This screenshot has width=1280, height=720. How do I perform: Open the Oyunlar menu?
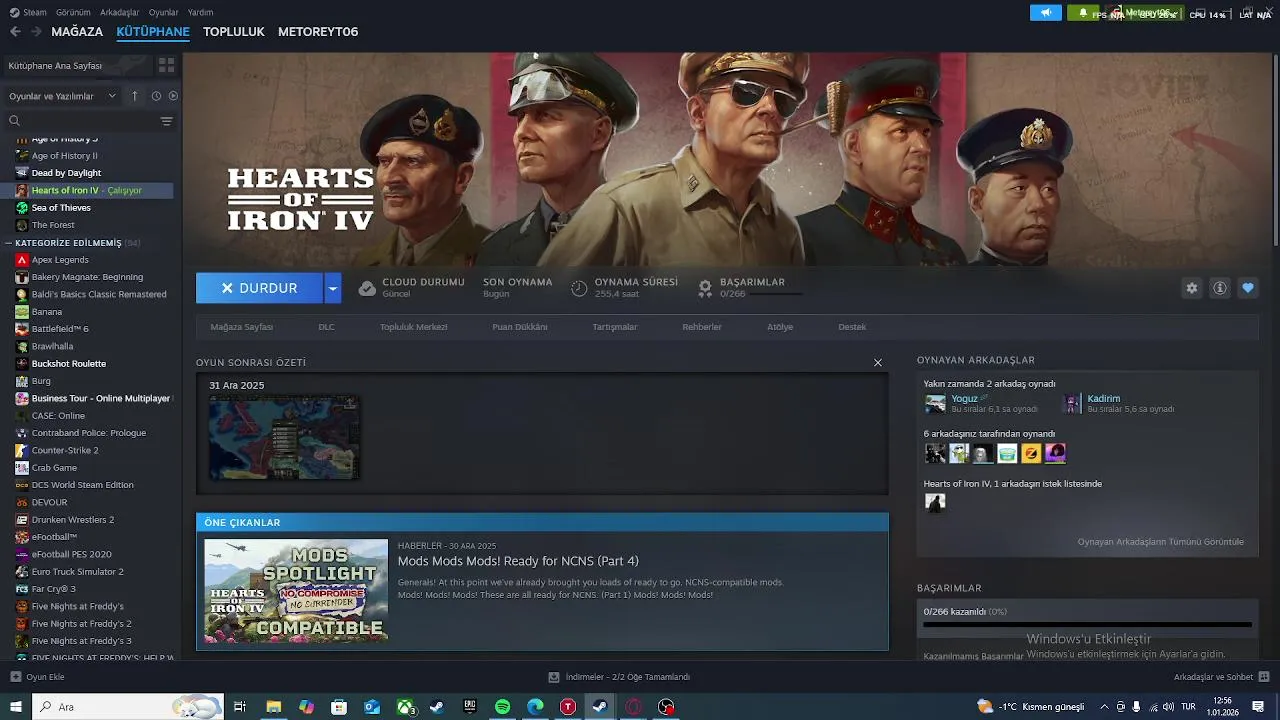tap(163, 12)
